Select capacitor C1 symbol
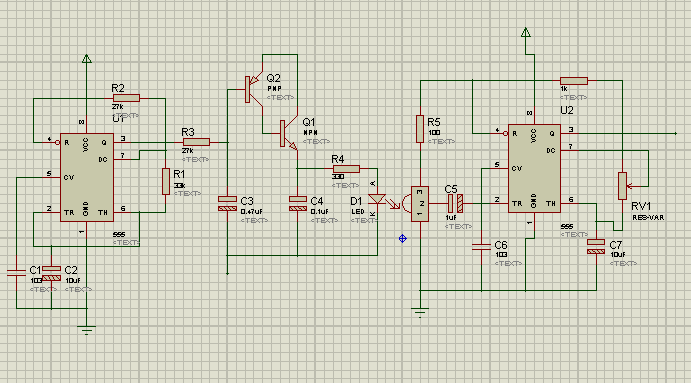691x383 pixels. (x=16, y=272)
